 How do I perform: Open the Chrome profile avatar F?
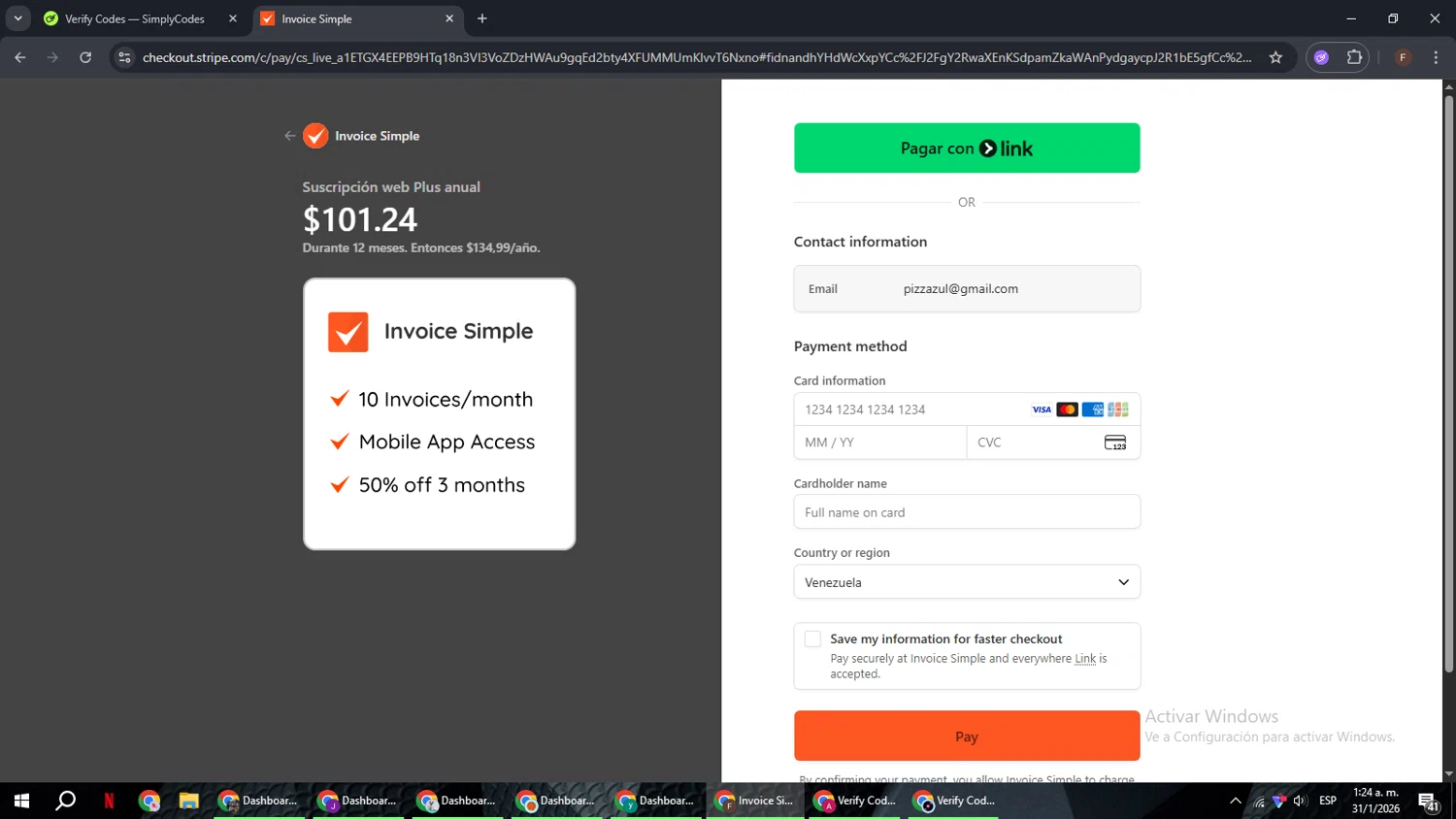[1403, 57]
